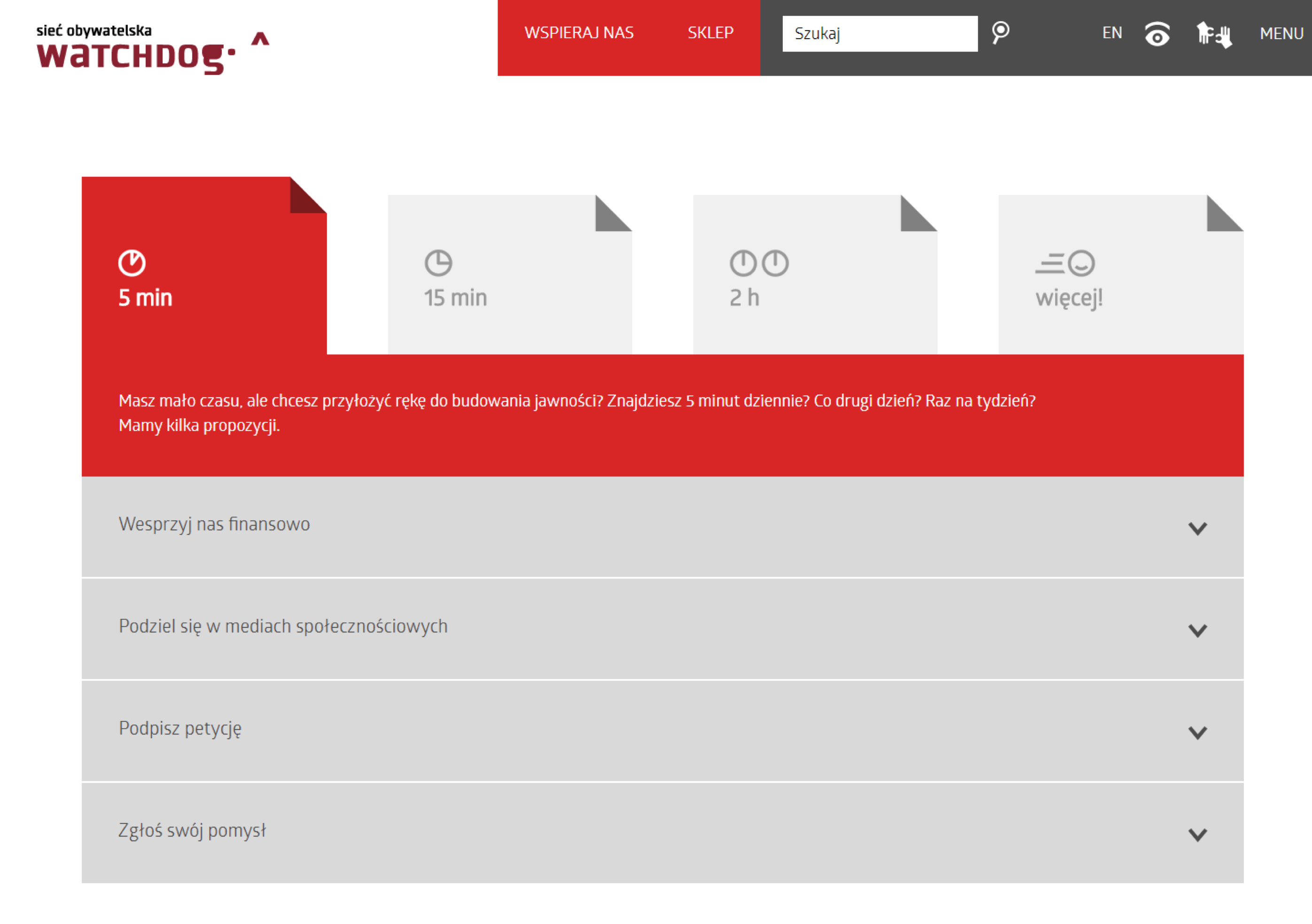
Task: Click the clock icon on 5 min tab
Action: (x=132, y=263)
